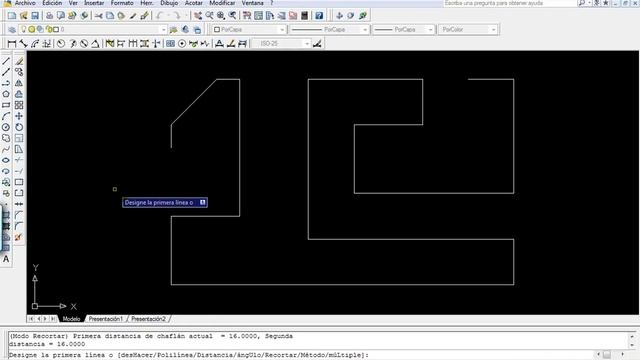Click the first layout tab navigation arrow

[31, 319]
